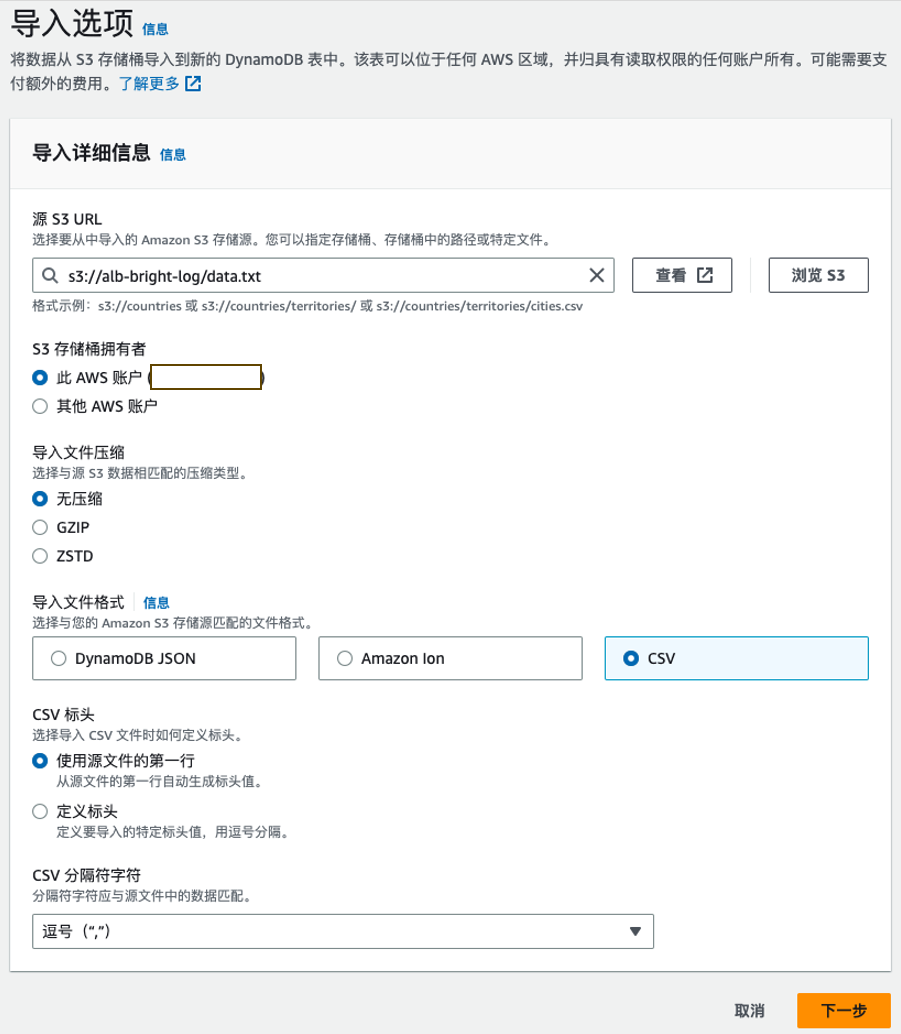Click the 浏览 S3 button
The image size is (901, 1034).
819,275
